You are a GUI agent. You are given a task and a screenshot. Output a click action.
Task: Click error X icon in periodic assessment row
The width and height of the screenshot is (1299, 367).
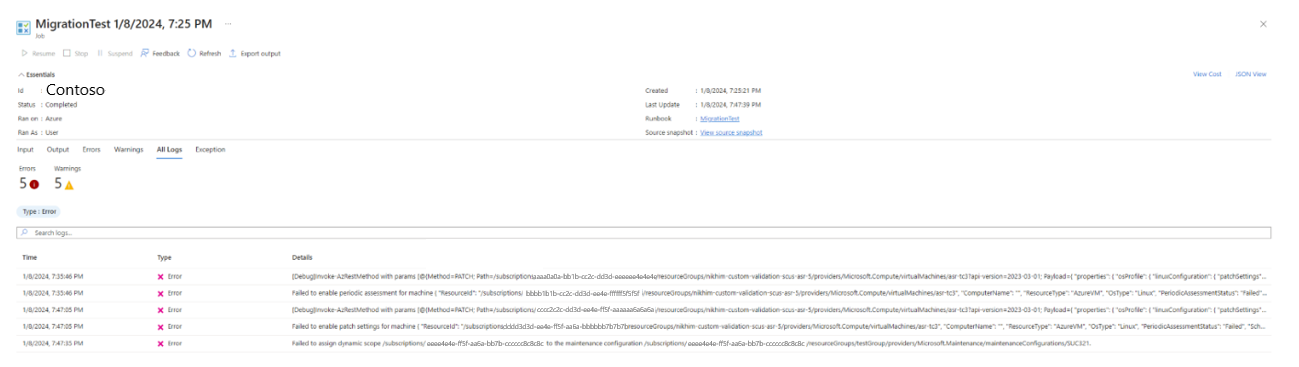pyautogui.click(x=160, y=293)
